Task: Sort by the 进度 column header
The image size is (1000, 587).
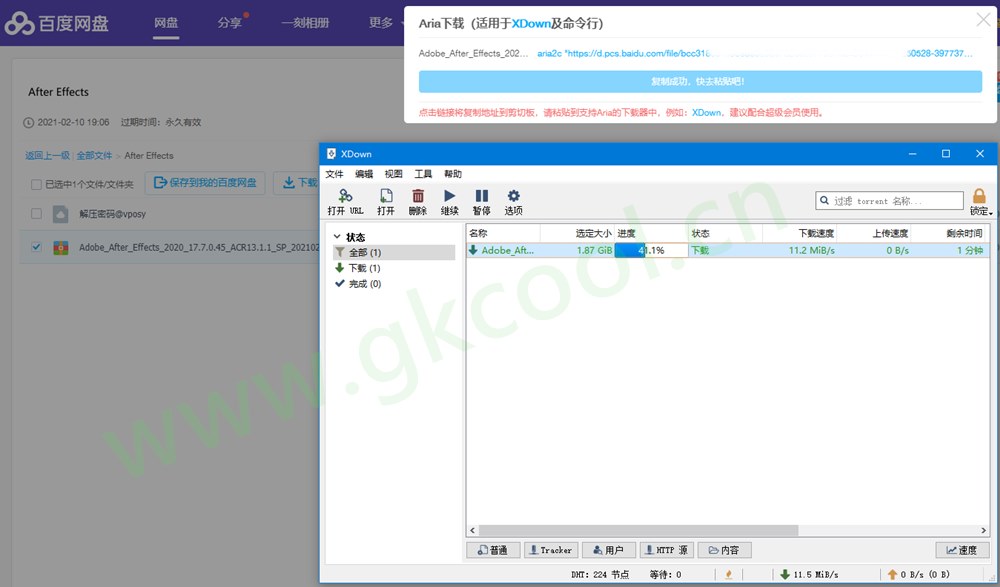Action: click(651, 233)
